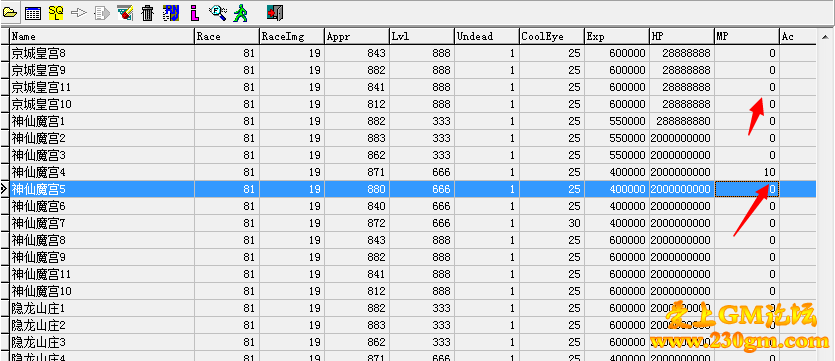
Task: Click HP value 288888880 in 神仙魔宫1 row
Action: point(682,121)
